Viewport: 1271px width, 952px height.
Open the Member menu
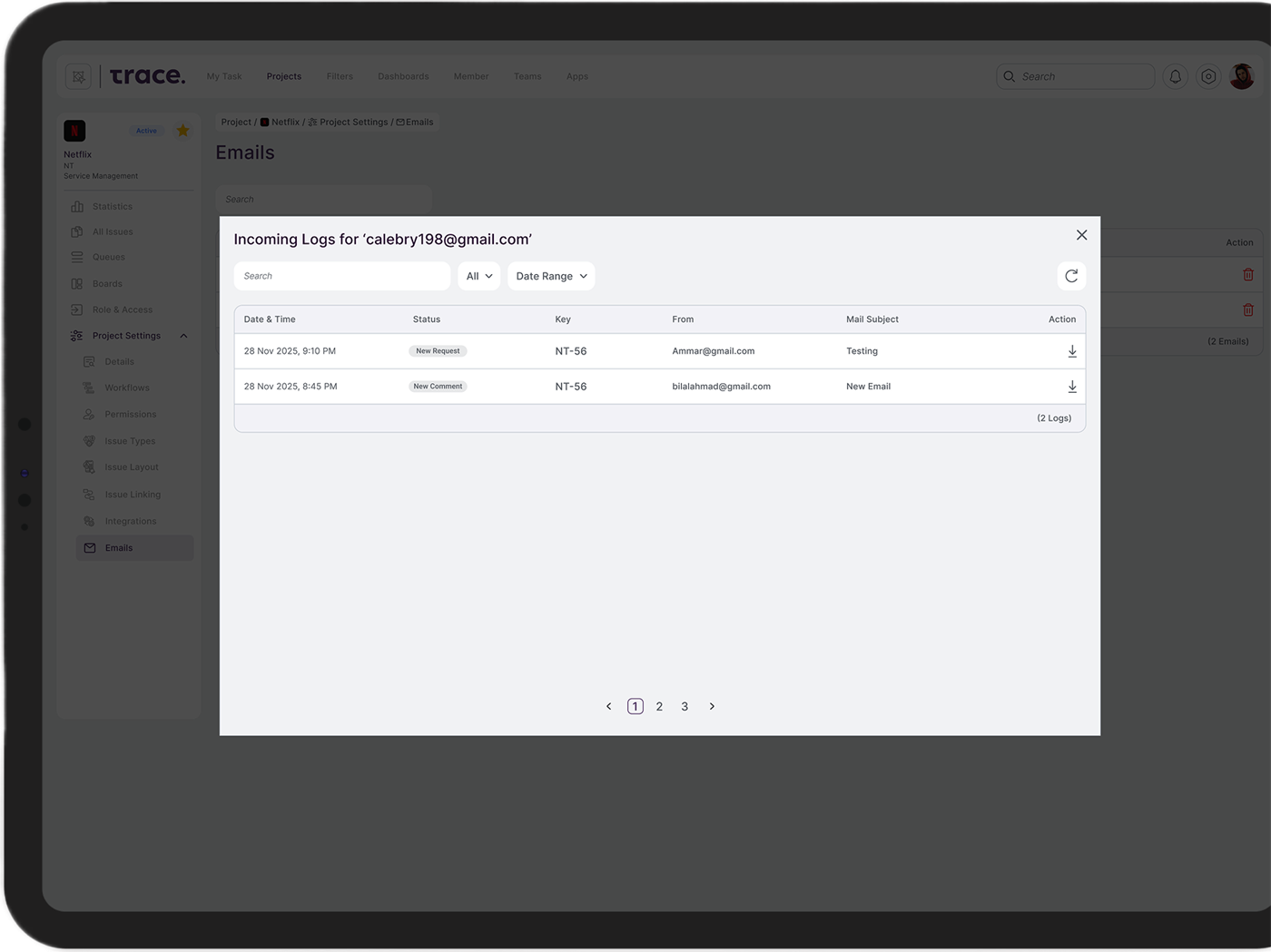click(x=471, y=76)
